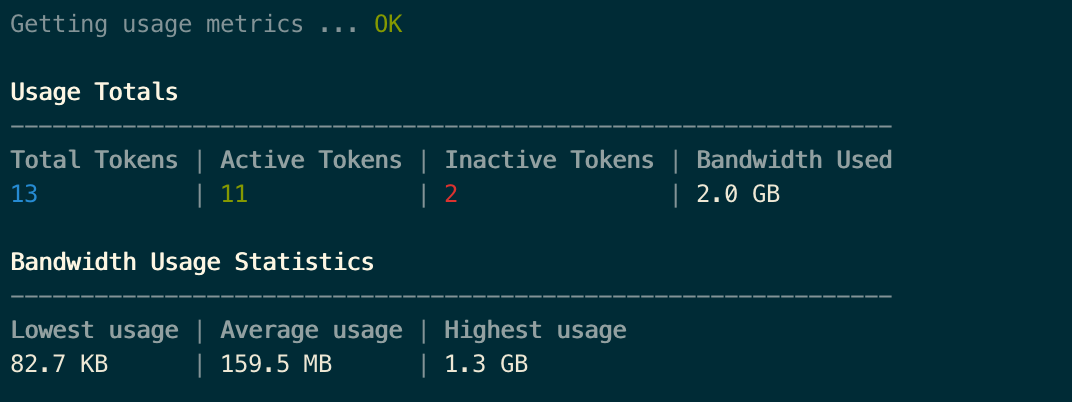Click the Average usage column header
This screenshot has width=1072, height=402.
click(311, 330)
